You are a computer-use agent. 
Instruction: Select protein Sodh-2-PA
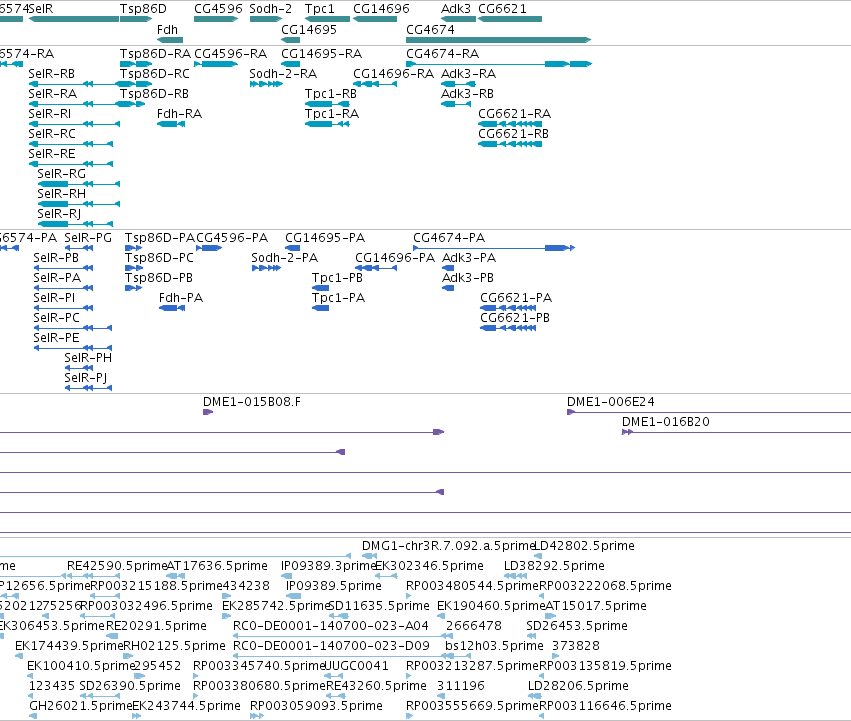coord(284,258)
